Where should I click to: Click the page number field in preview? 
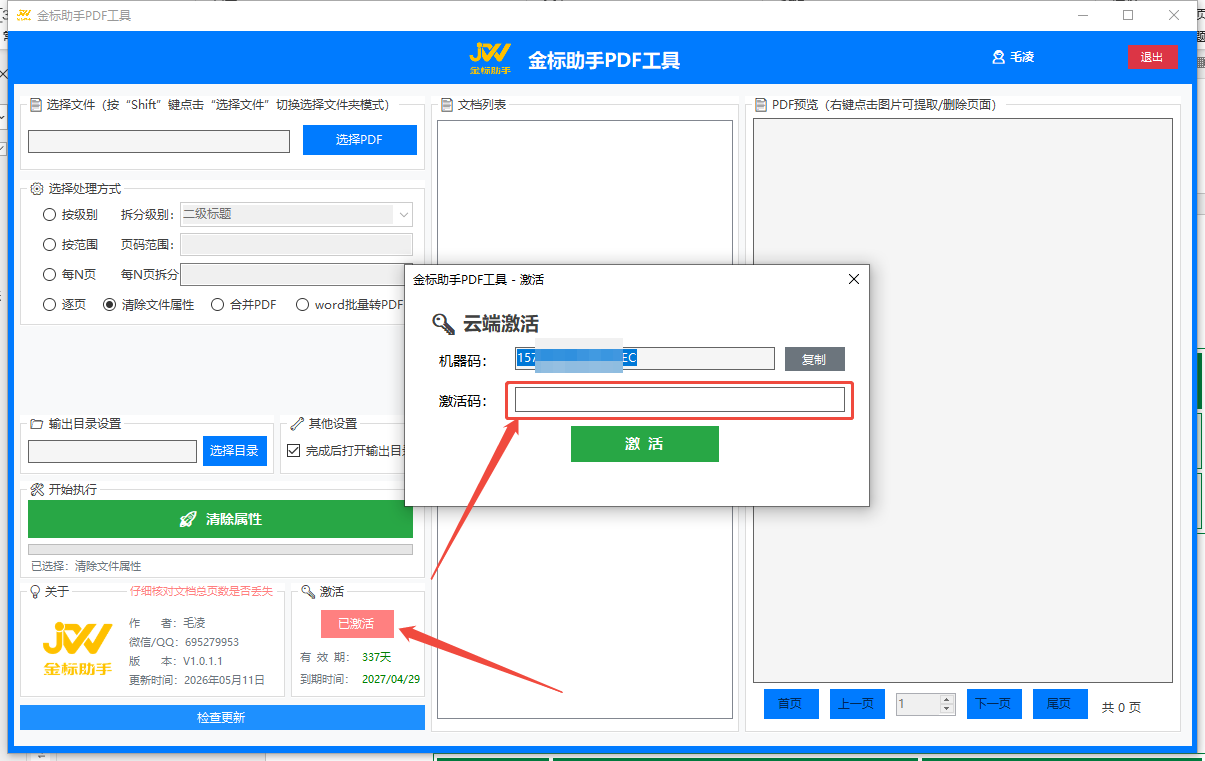point(918,704)
